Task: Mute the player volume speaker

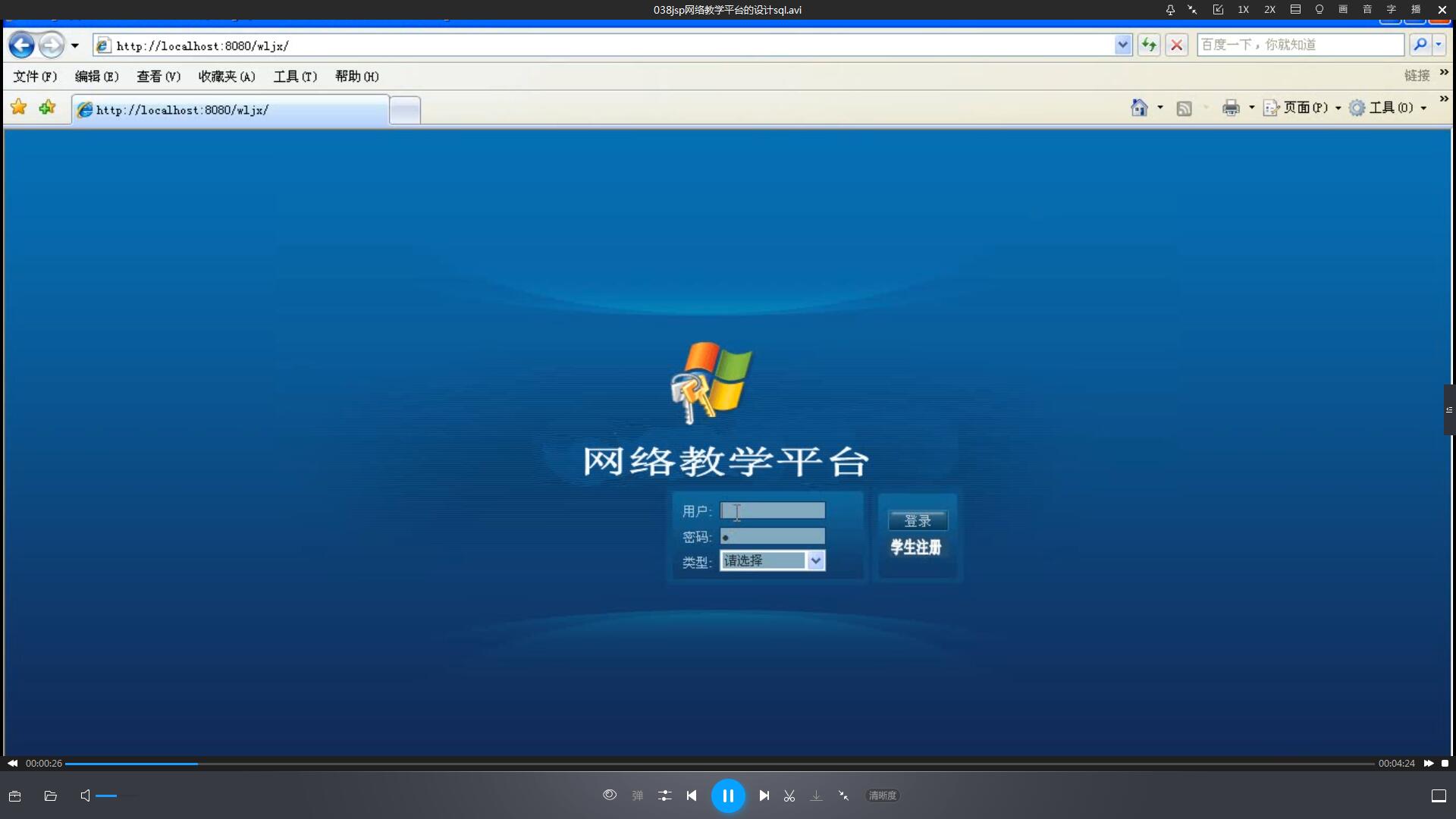Action: click(86, 795)
